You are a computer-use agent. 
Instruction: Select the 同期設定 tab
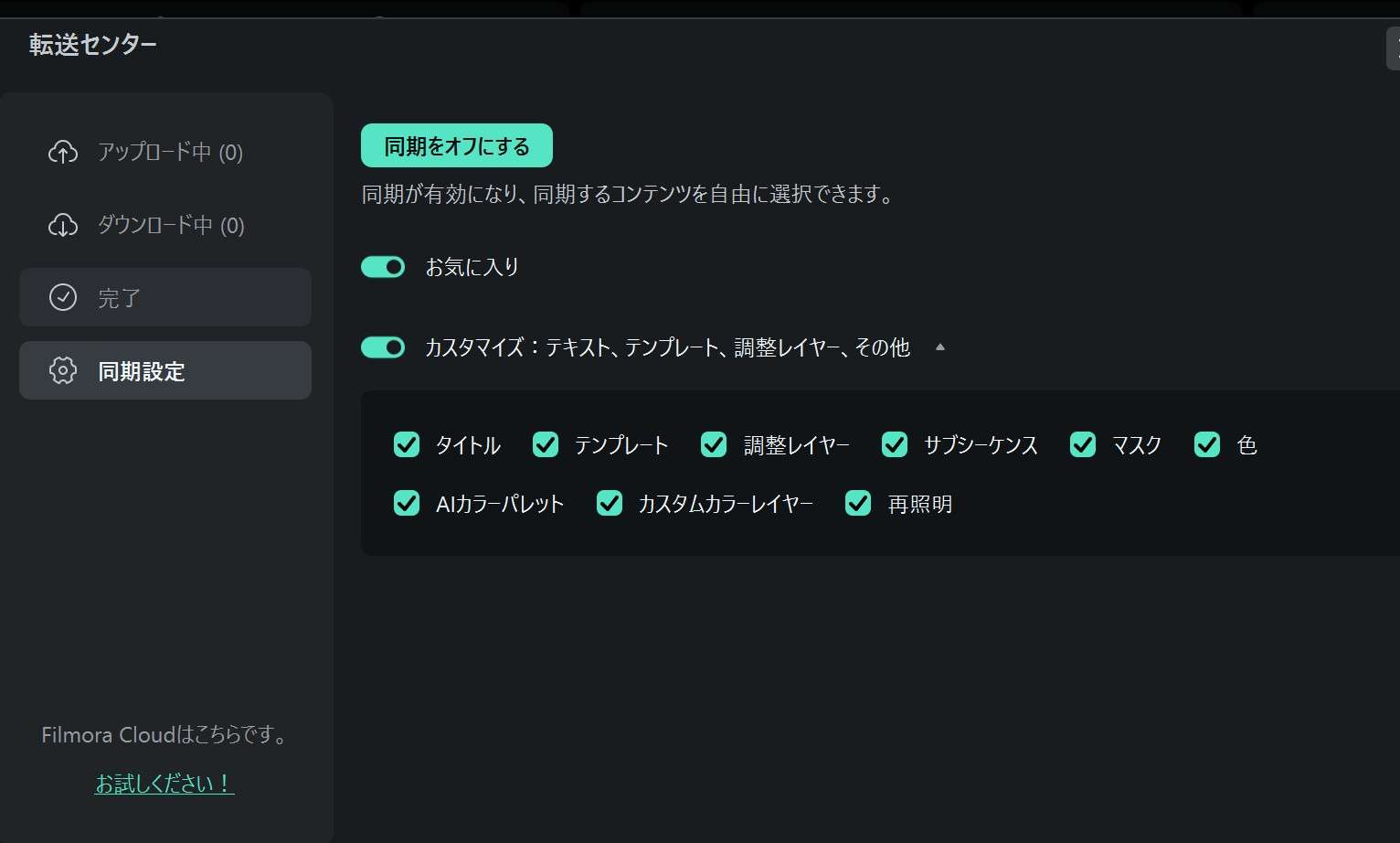(165, 370)
